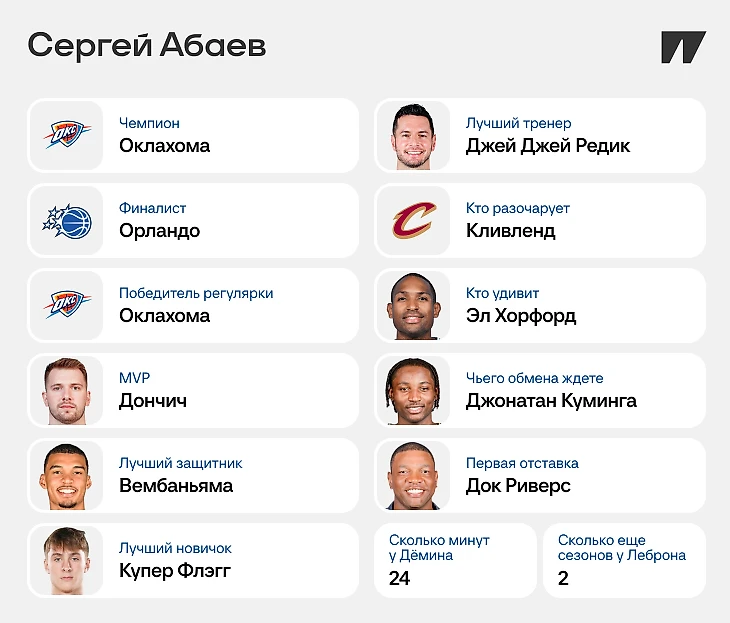Click the Лучший тренер label
This screenshot has width=730, height=623.
[519, 123]
